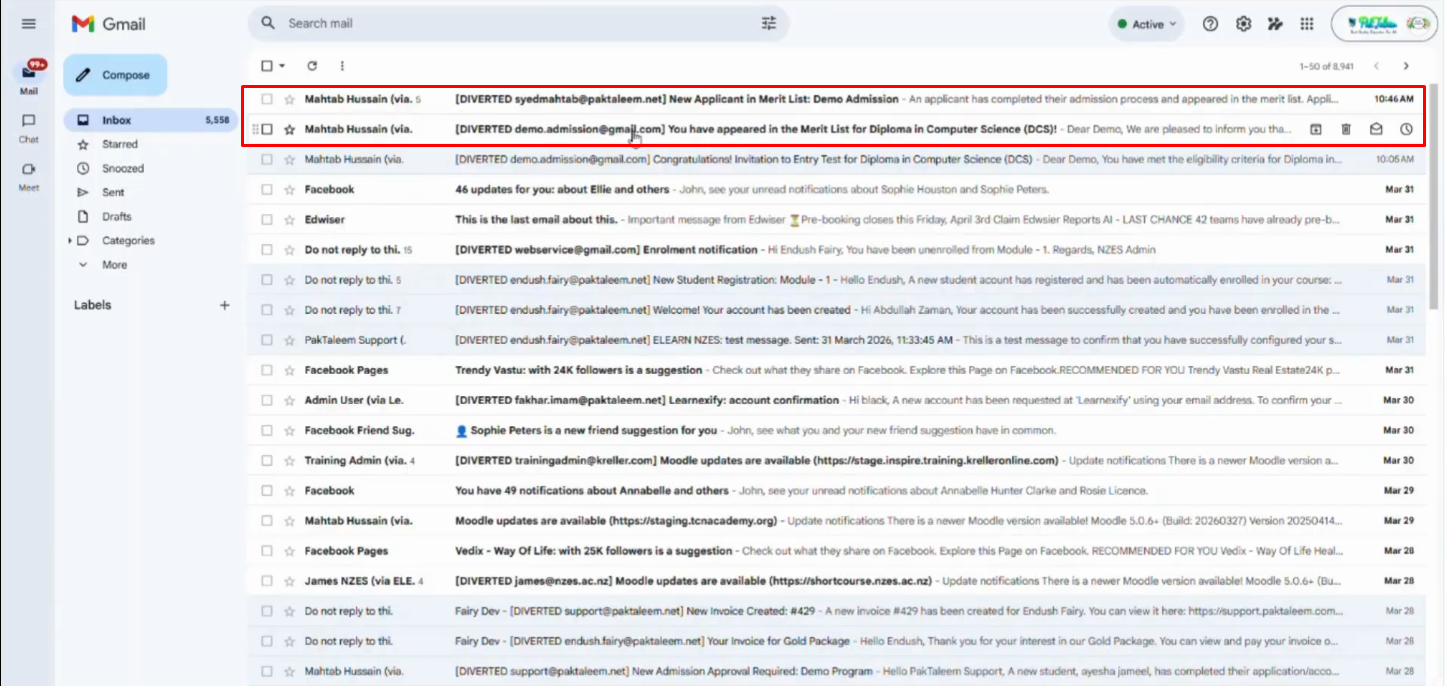Compose a new email

point(115,75)
